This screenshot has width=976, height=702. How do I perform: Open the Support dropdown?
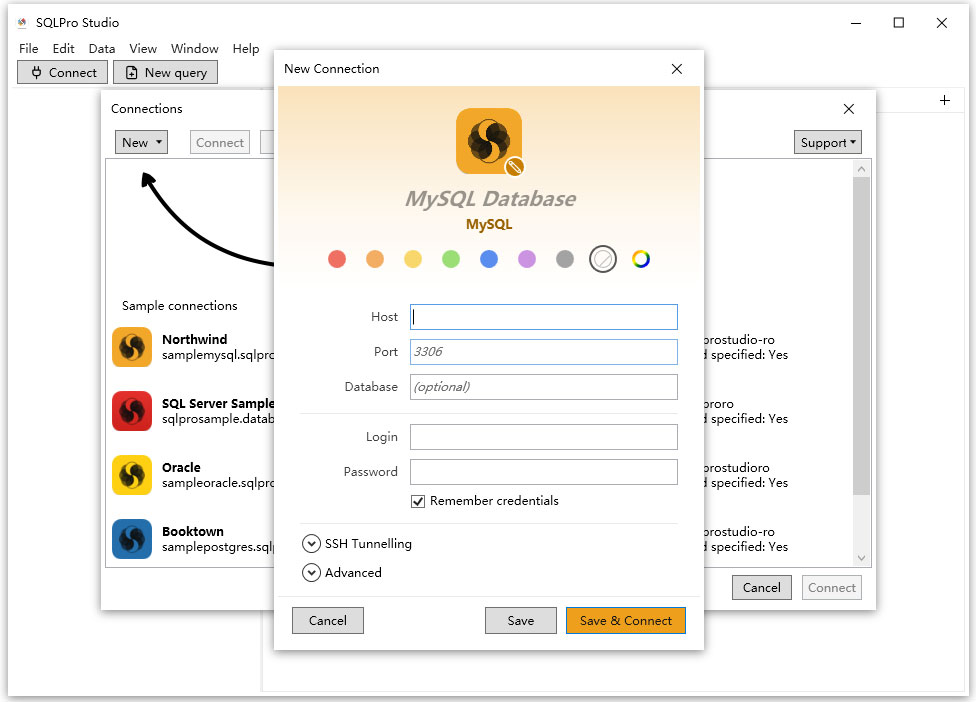827,143
